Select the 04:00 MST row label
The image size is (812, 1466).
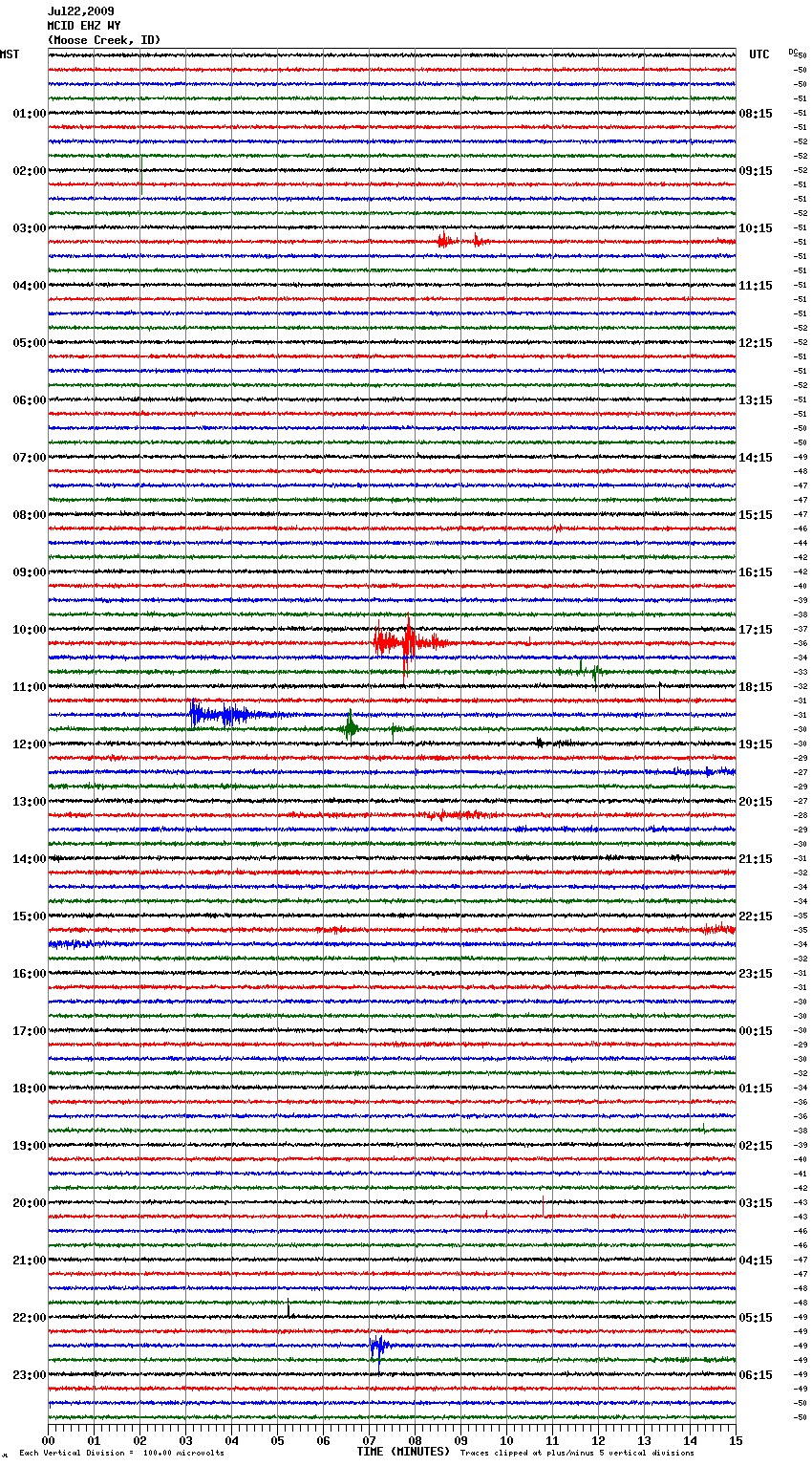[30, 286]
